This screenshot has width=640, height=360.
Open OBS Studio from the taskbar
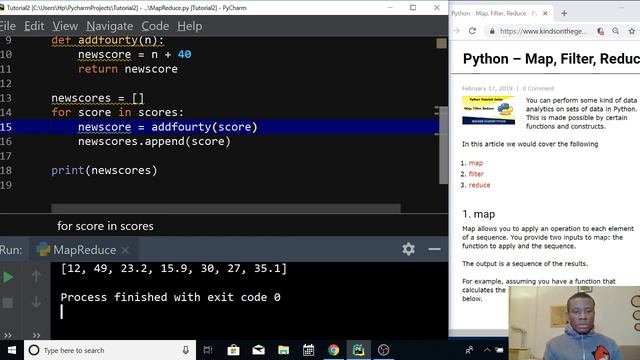(x=383, y=350)
